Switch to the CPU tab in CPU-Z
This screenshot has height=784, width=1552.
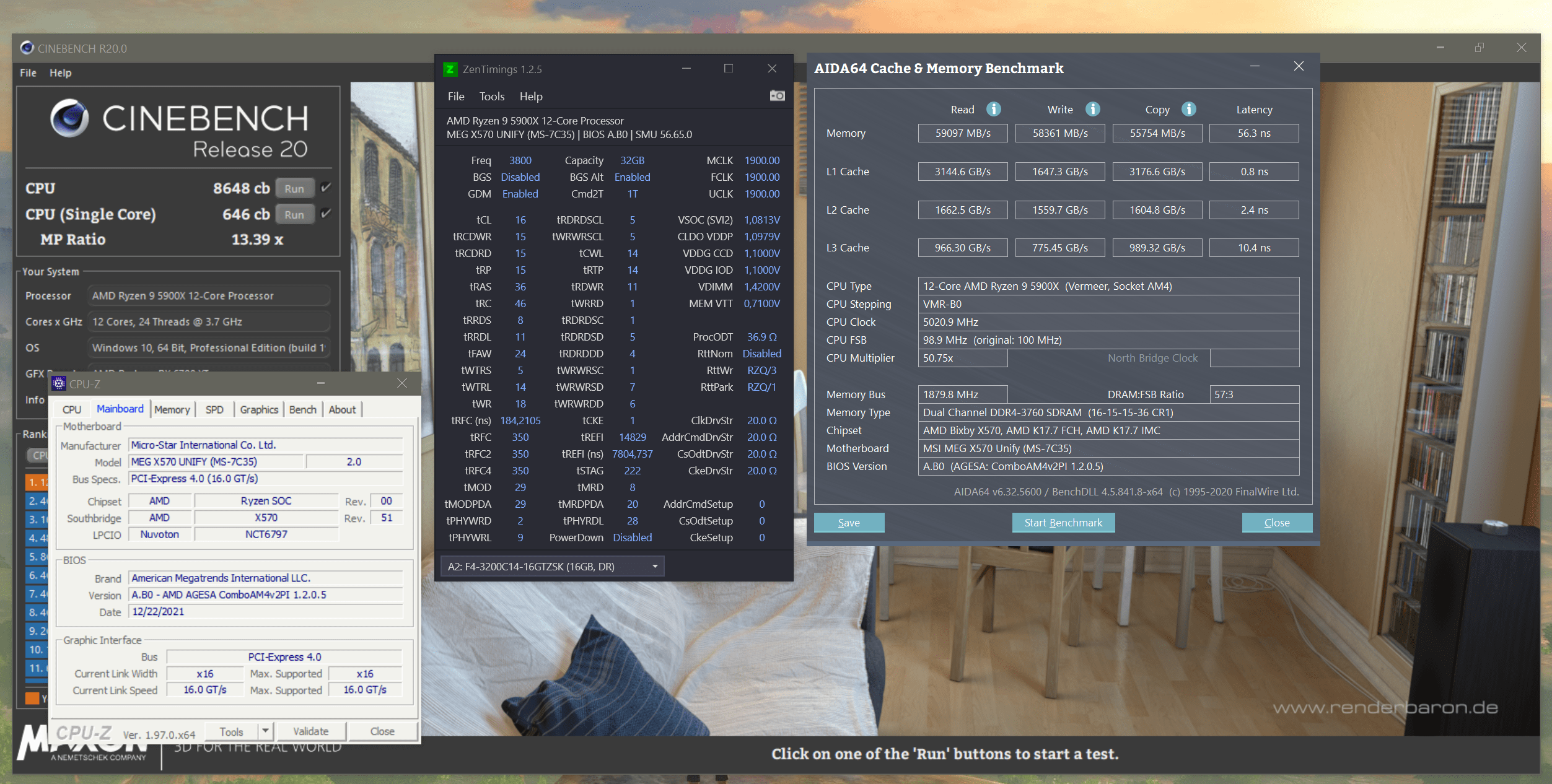(72, 409)
